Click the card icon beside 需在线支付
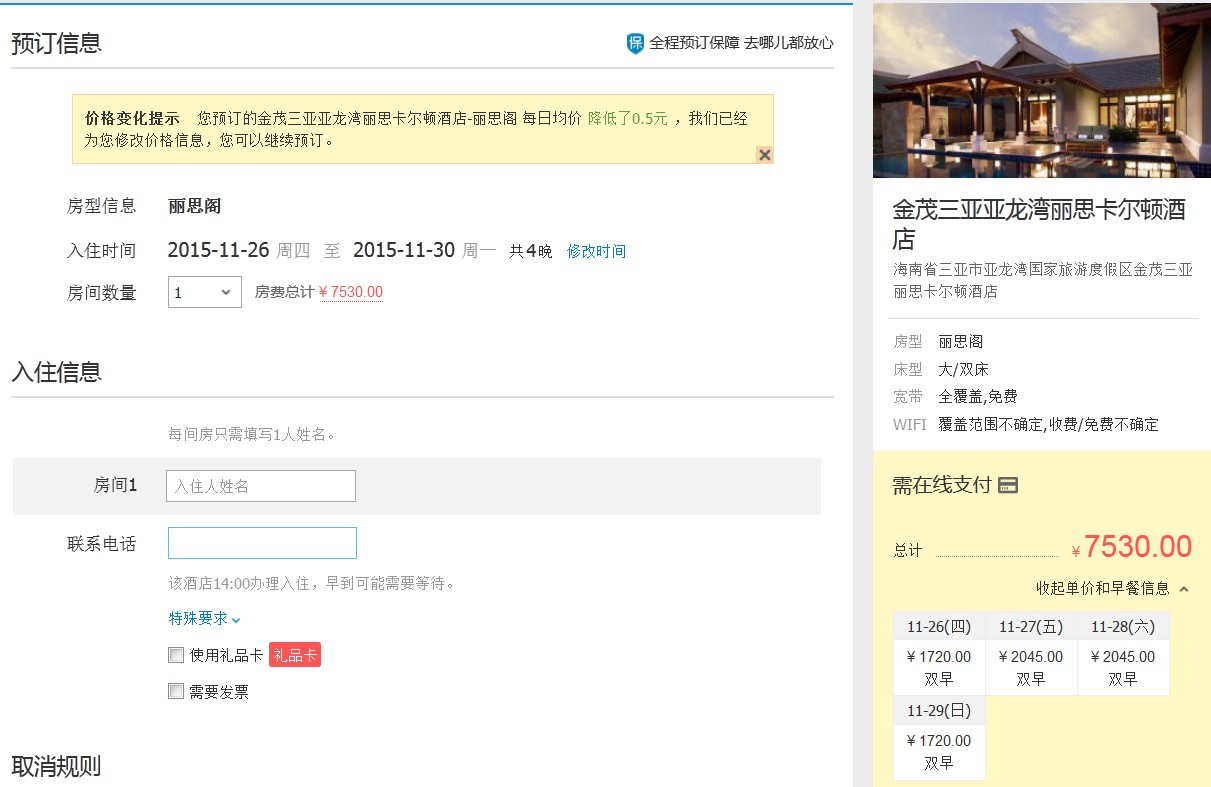The height and width of the screenshot is (787, 1211). pos(1009,486)
